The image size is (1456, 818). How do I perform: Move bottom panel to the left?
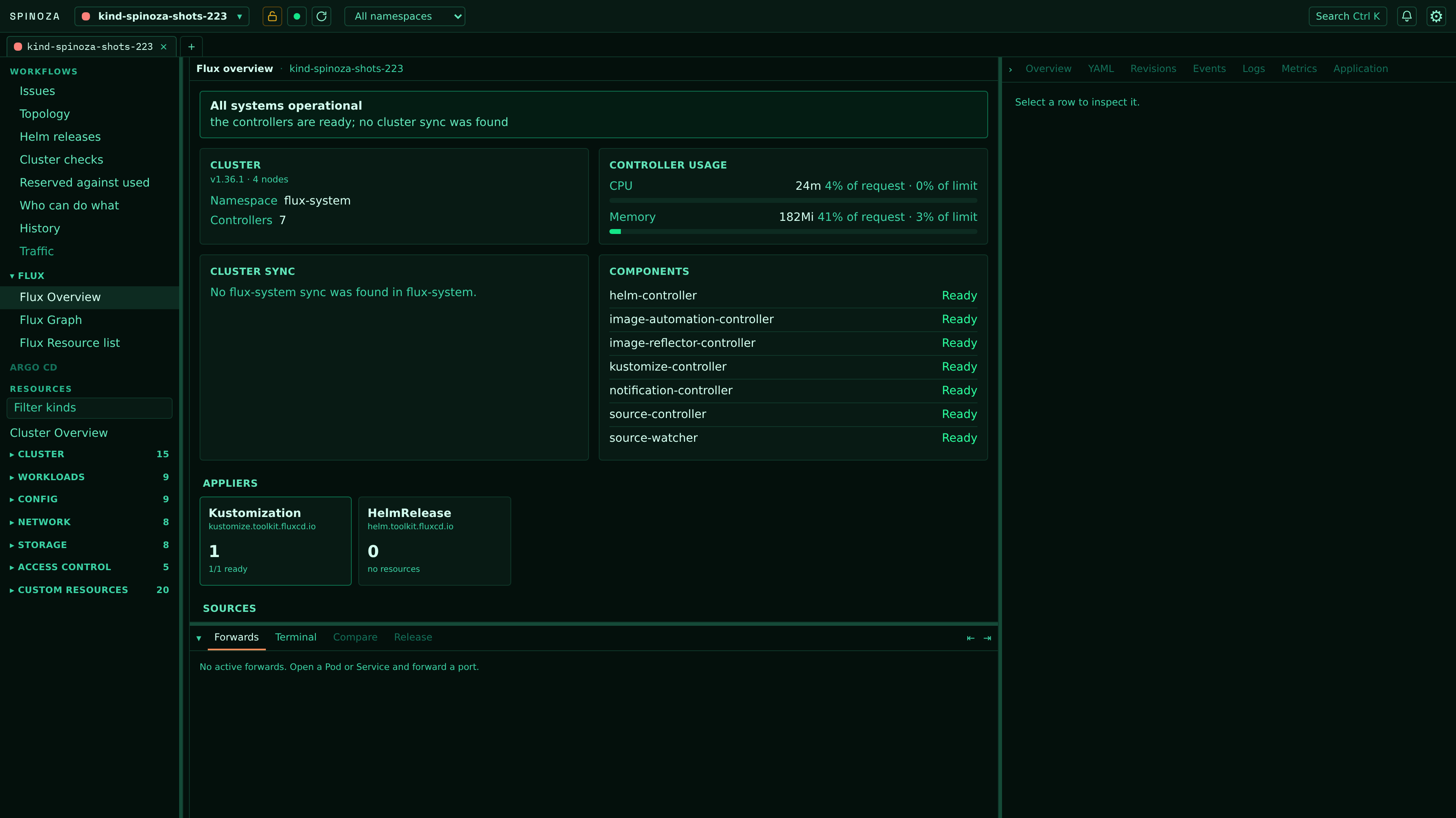[971, 638]
